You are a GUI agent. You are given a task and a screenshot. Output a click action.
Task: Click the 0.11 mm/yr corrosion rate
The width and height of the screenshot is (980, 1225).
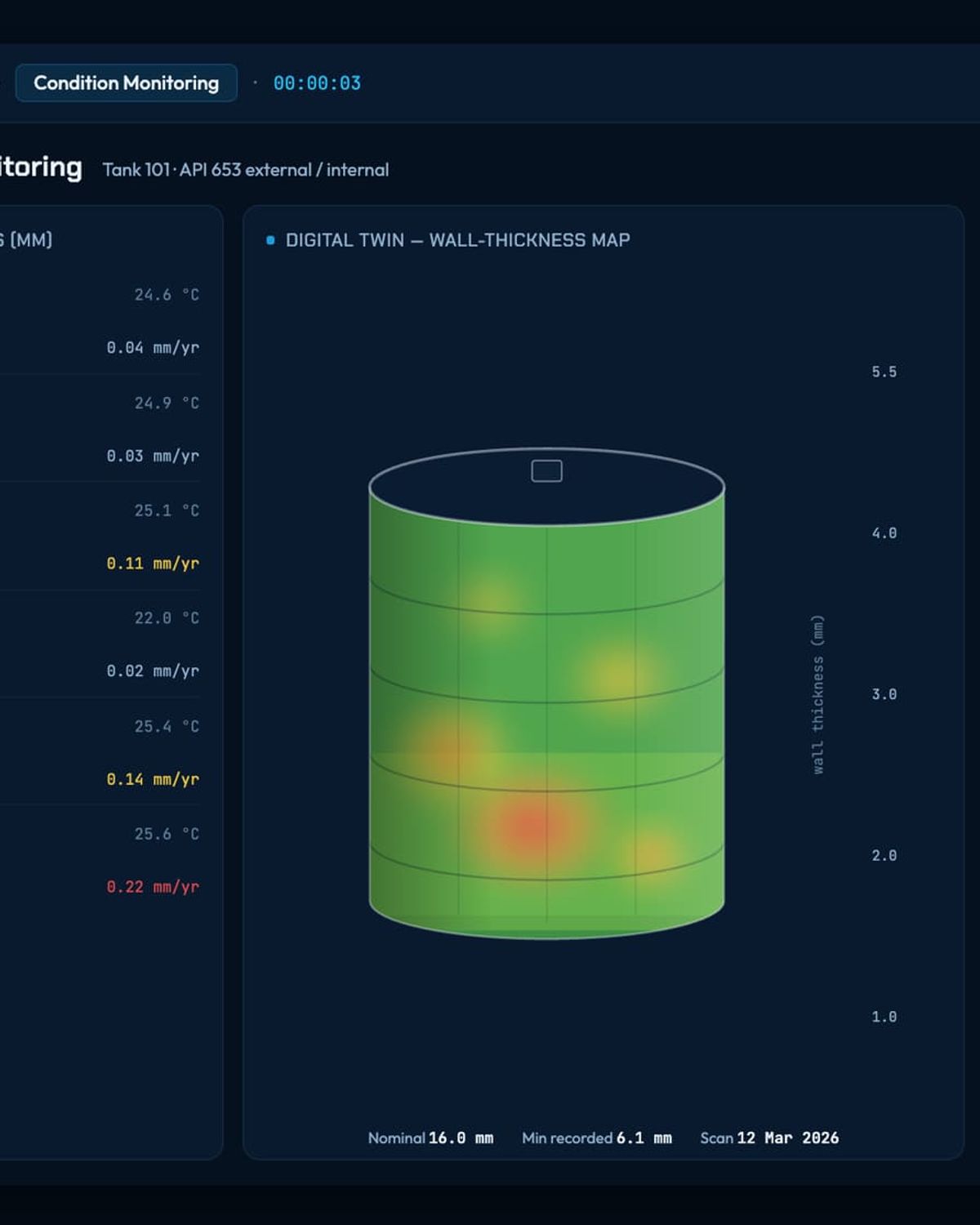(153, 563)
